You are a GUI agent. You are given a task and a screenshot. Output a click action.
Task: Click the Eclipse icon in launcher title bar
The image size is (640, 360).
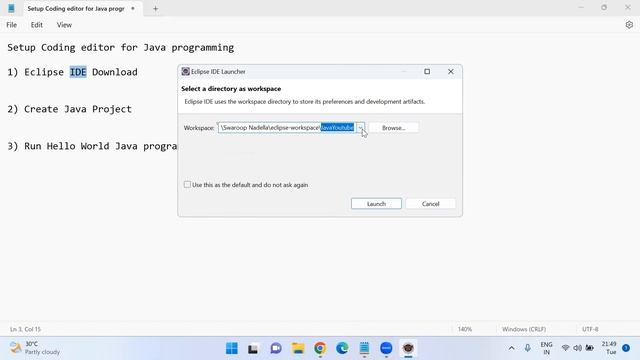pyautogui.click(x=185, y=71)
